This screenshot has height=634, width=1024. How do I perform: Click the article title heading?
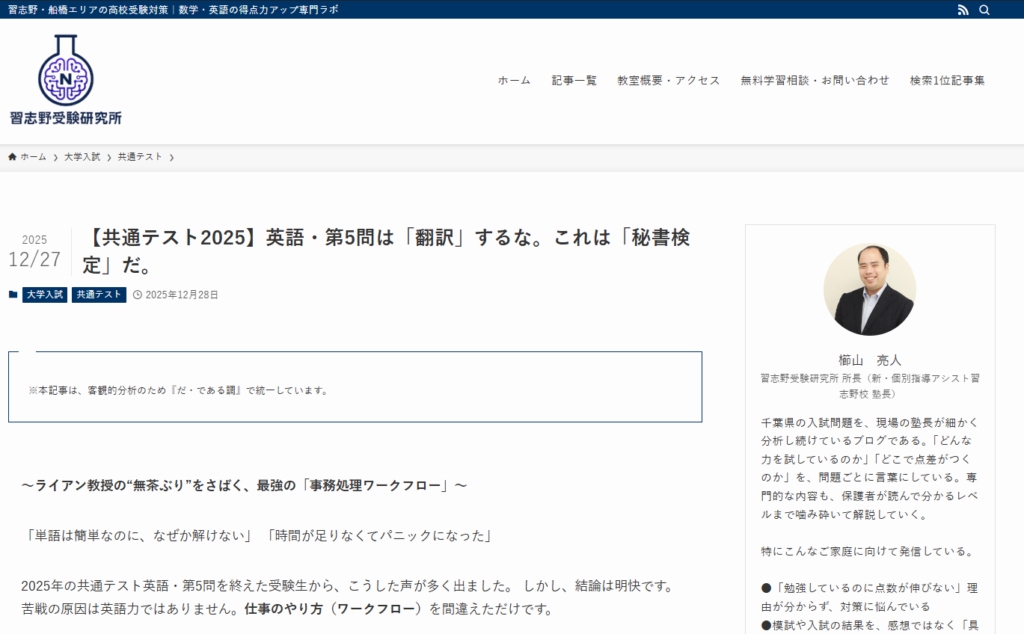tap(386, 252)
